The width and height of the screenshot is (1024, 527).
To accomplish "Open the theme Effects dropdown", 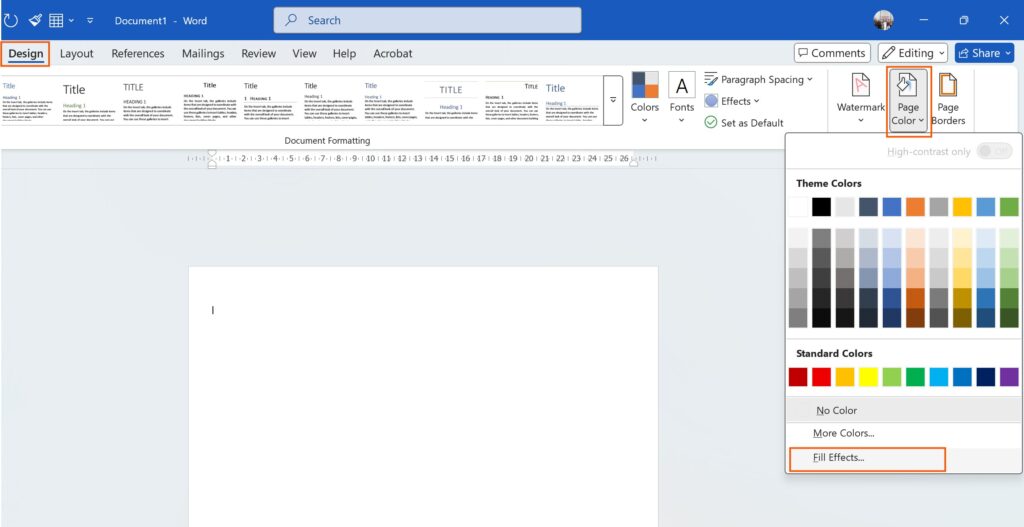I will [732, 101].
